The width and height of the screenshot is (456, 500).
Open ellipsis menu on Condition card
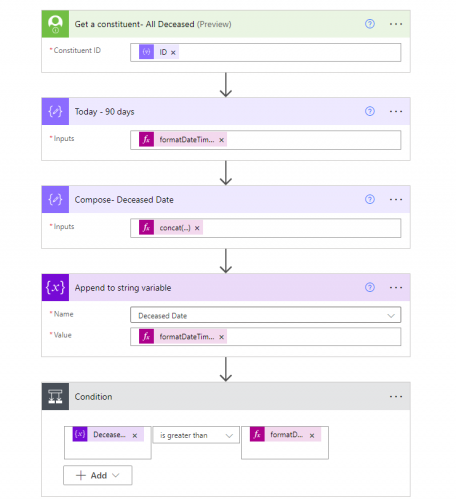[396, 396]
